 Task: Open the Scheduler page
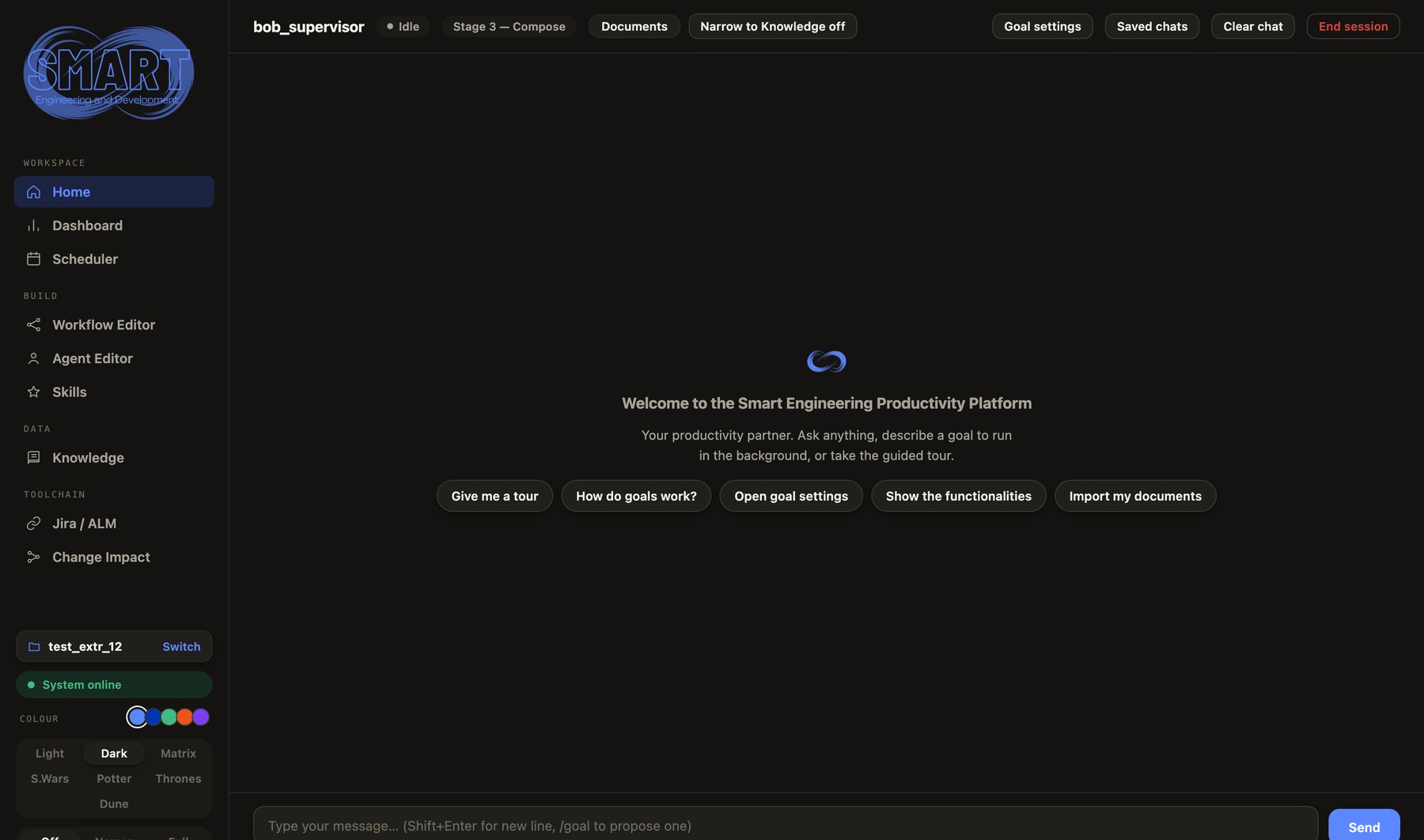[x=114, y=259]
